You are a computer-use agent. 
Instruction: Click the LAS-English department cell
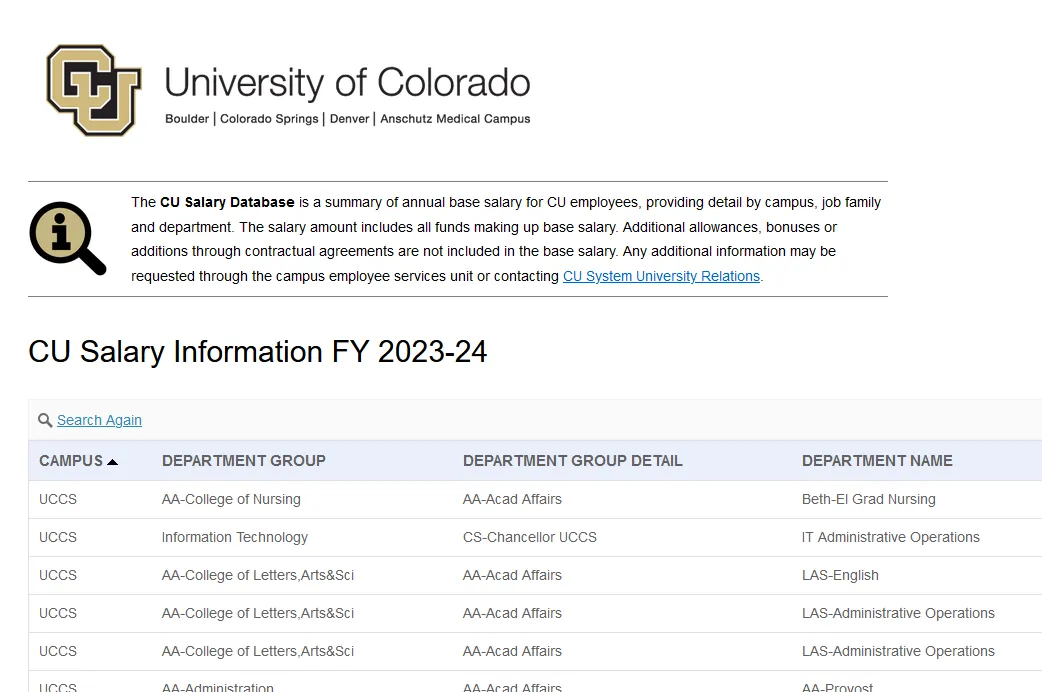click(x=840, y=575)
